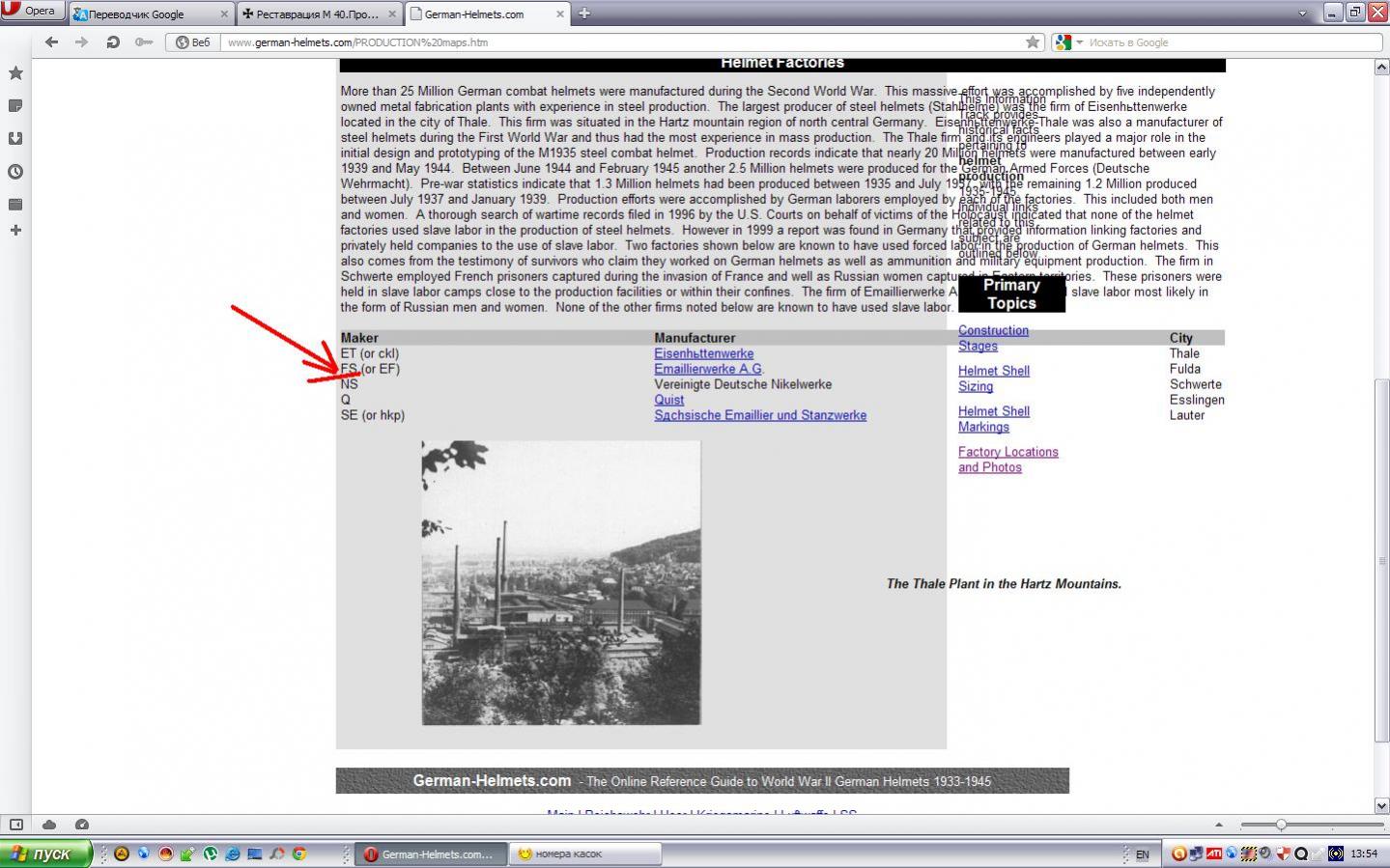
Task: Open the Opera bookmarks star panel
Action: (15, 73)
